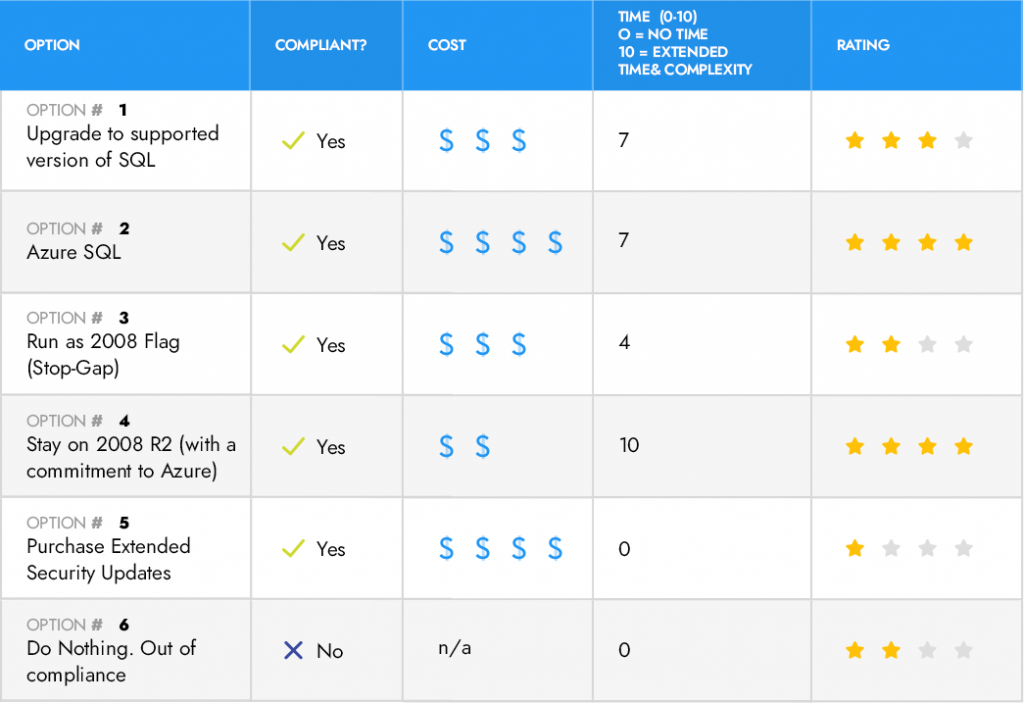1024x703 pixels.
Task: Click 'Upgrade to supported version of SQL'
Action: click(x=122, y=146)
